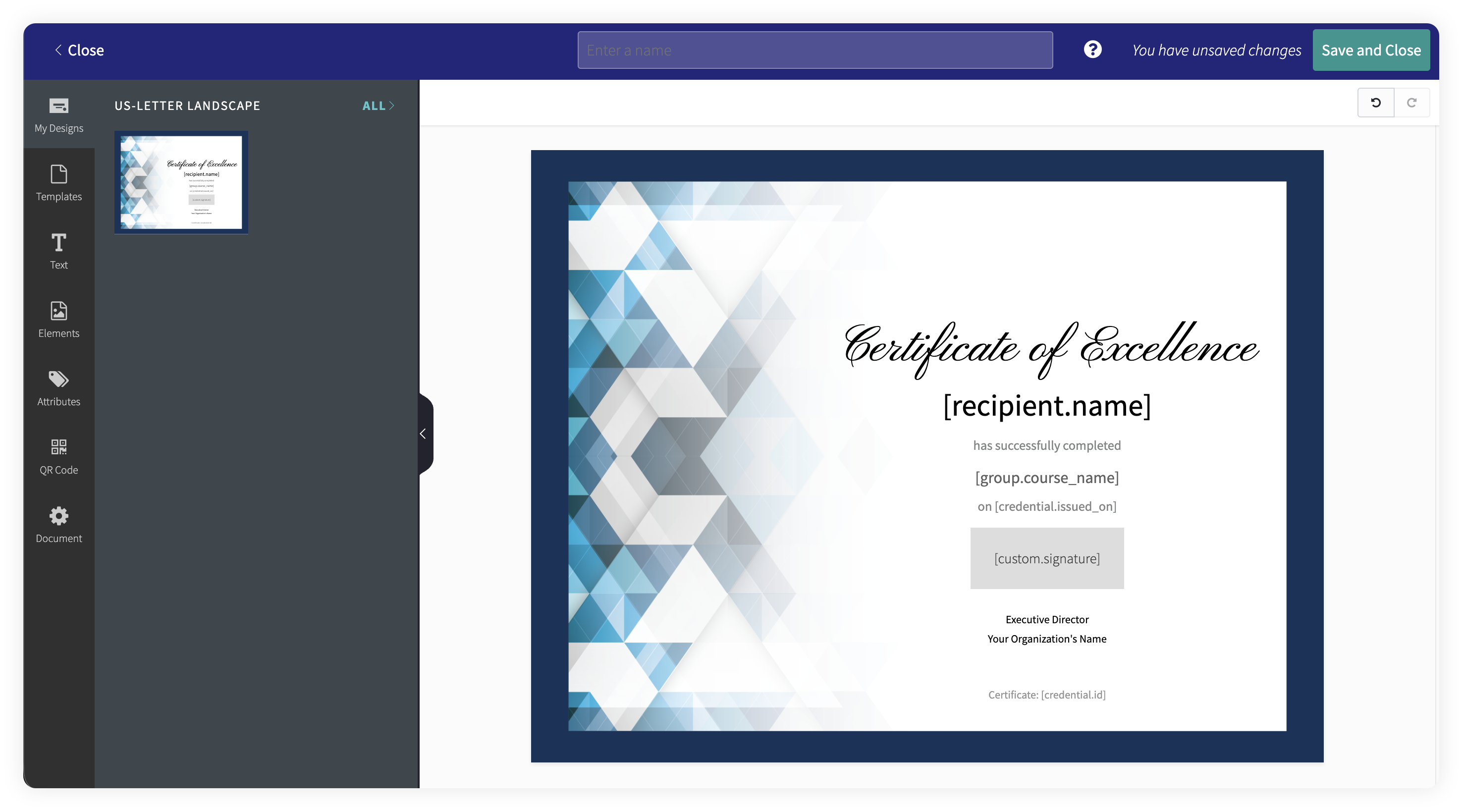Image resolution: width=1463 pixels, height=812 pixels.
Task: Select Your Organization's Name text
Action: pos(1047,639)
